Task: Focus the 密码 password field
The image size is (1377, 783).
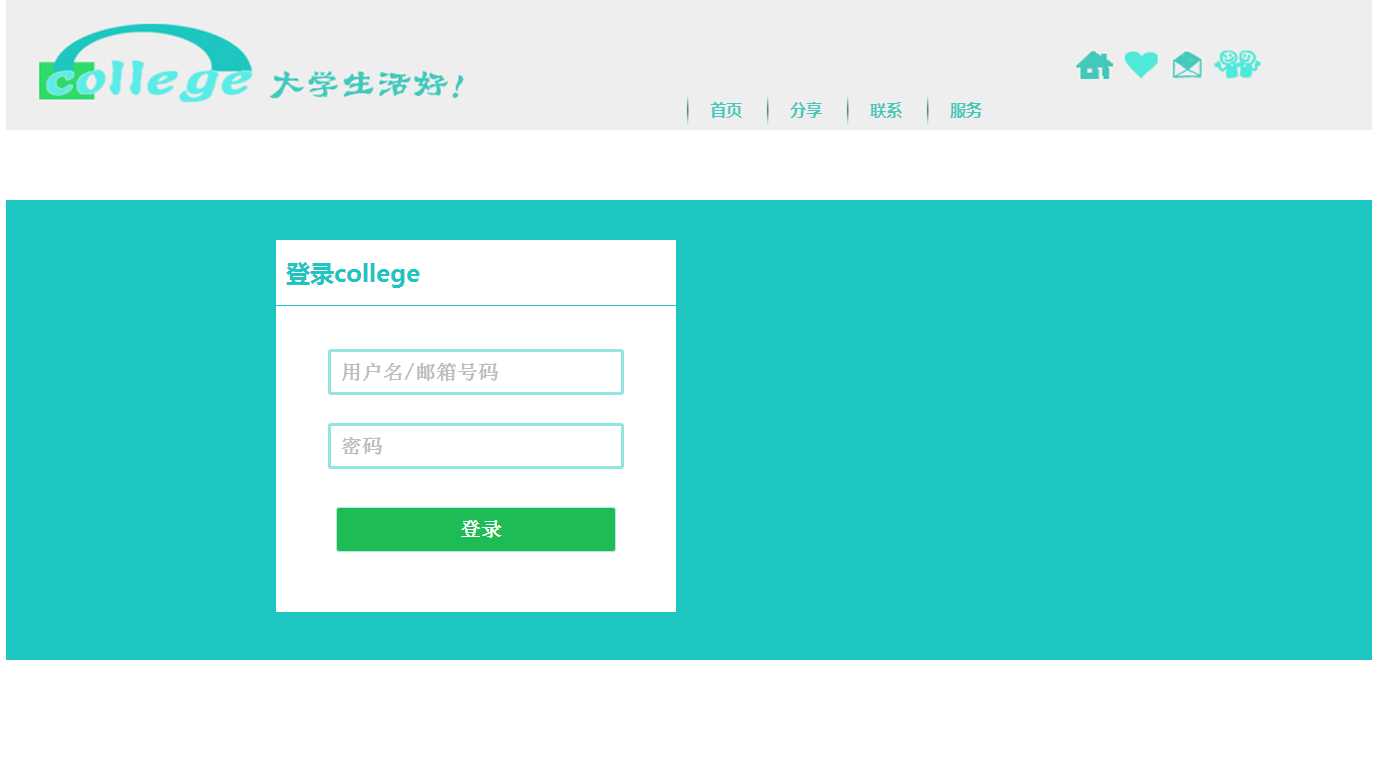Action: 476,446
